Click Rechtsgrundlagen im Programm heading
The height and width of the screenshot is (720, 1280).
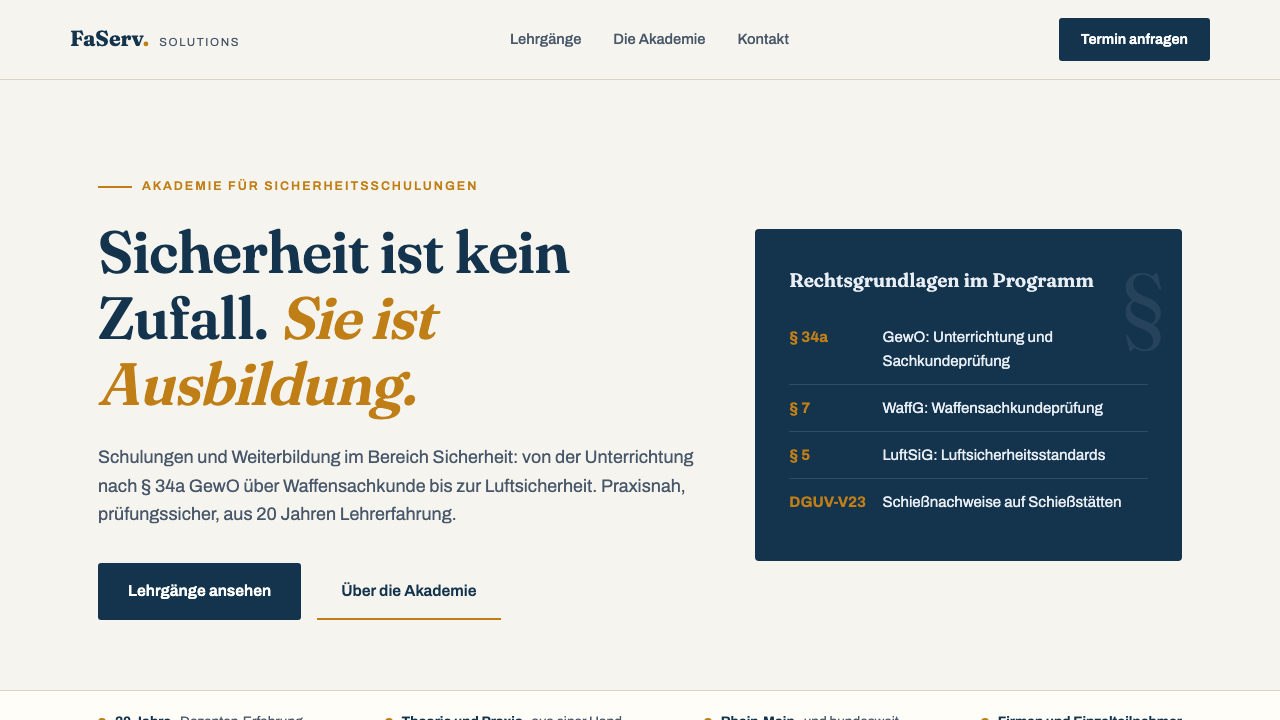(x=941, y=280)
